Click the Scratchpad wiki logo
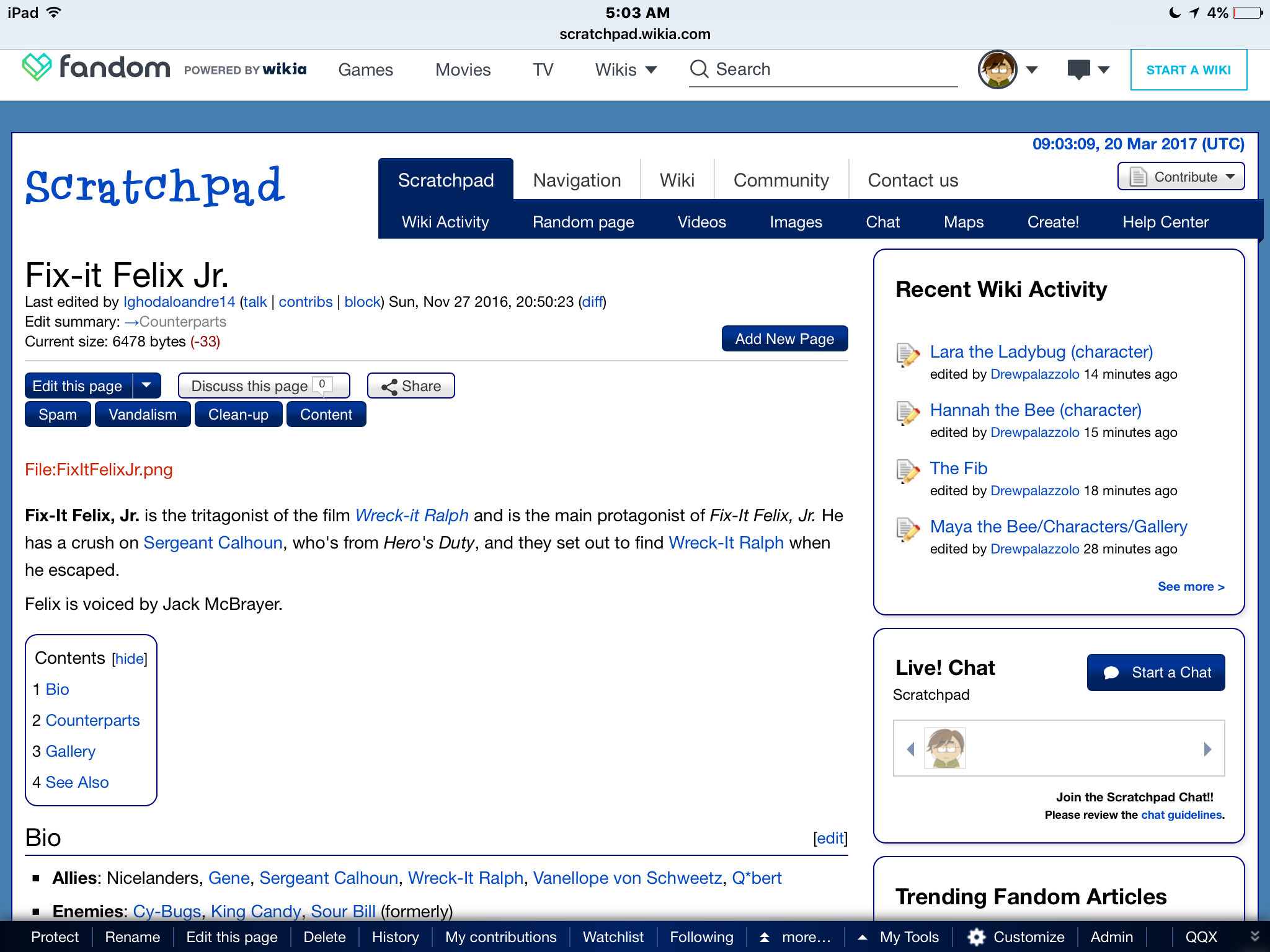1270x952 pixels. (155, 185)
